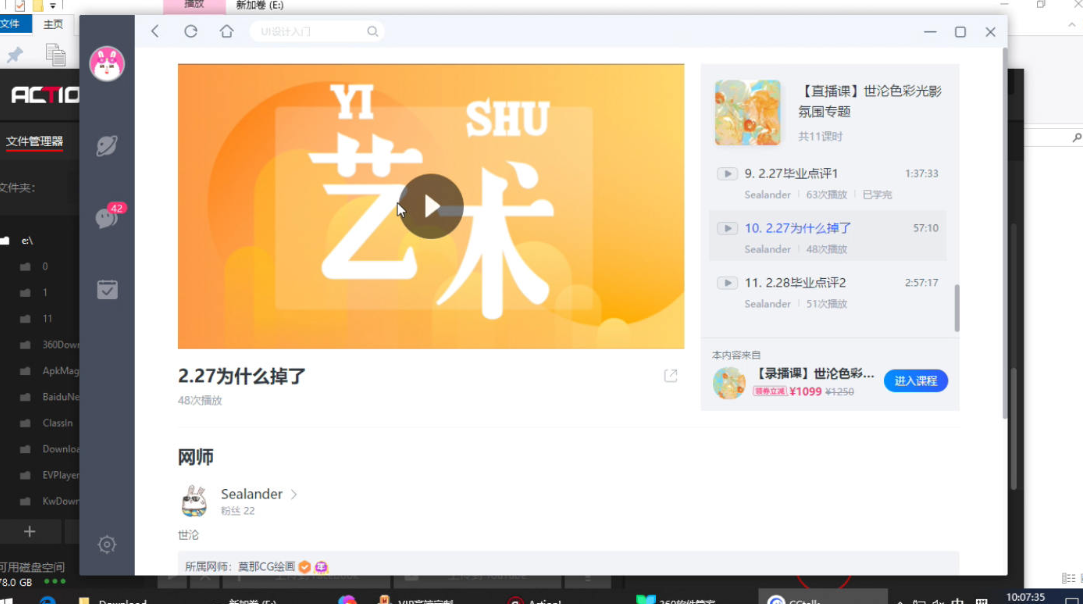
Task: Open CCtalk taskbar button
Action: pos(822,598)
